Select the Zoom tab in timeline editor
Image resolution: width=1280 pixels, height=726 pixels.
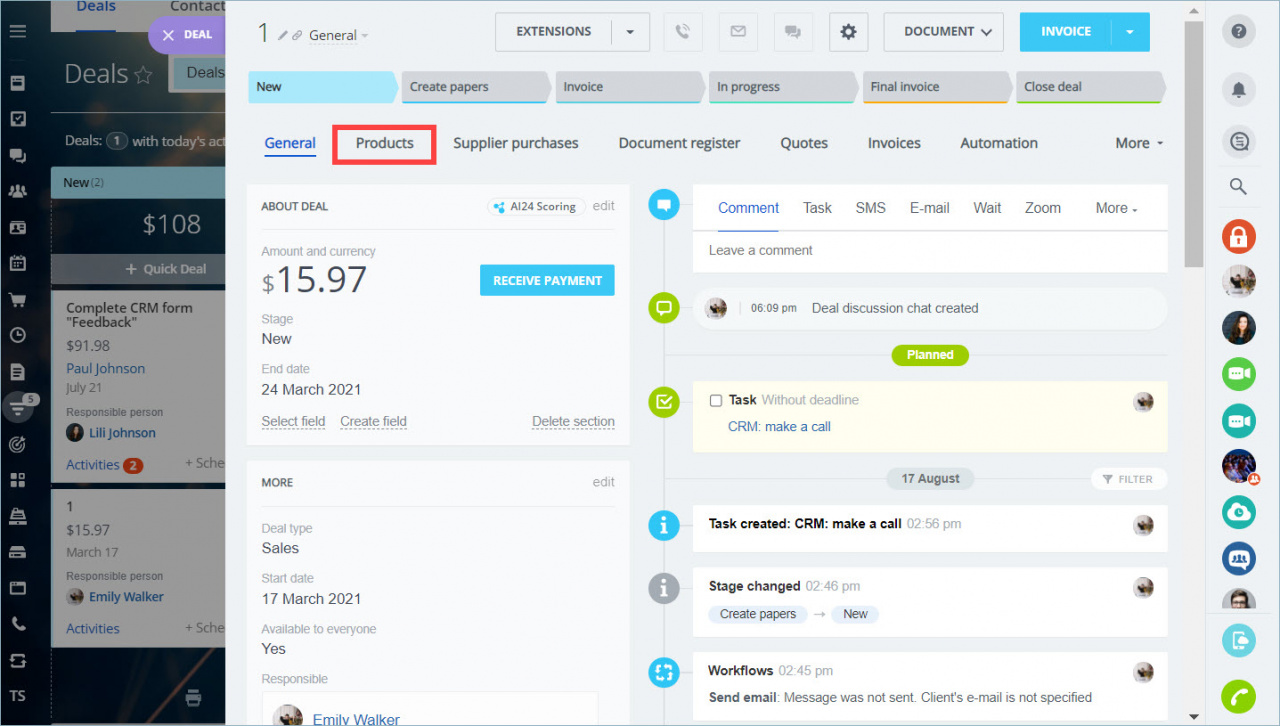pyautogui.click(x=1043, y=208)
